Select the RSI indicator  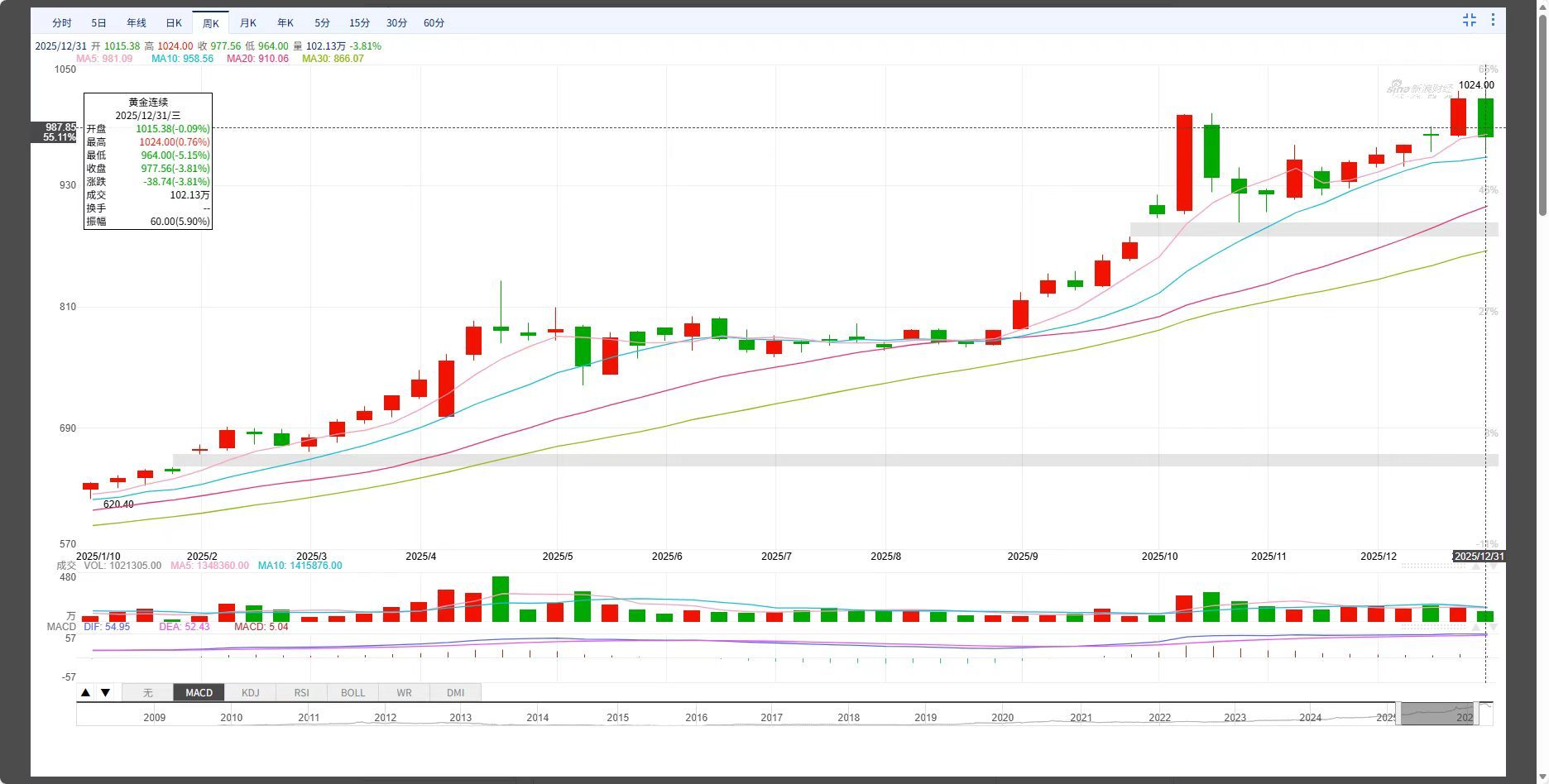click(301, 692)
